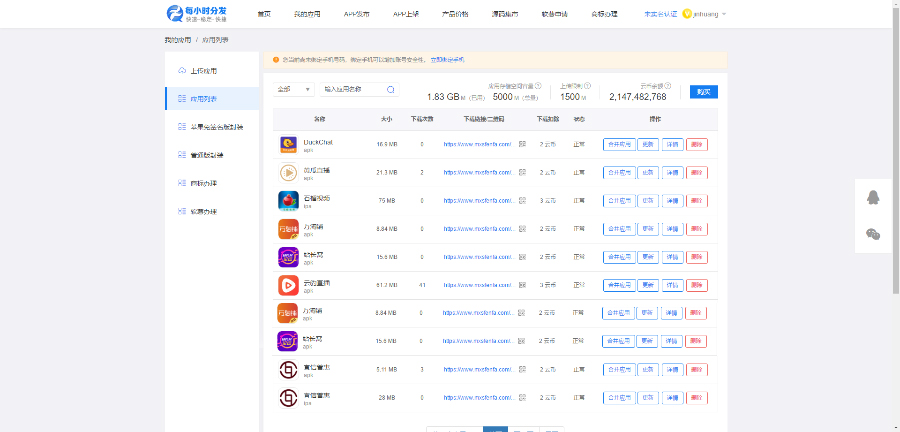Click the search magnifier icon
This screenshot has height=432, width=900.
coord(390,90)
